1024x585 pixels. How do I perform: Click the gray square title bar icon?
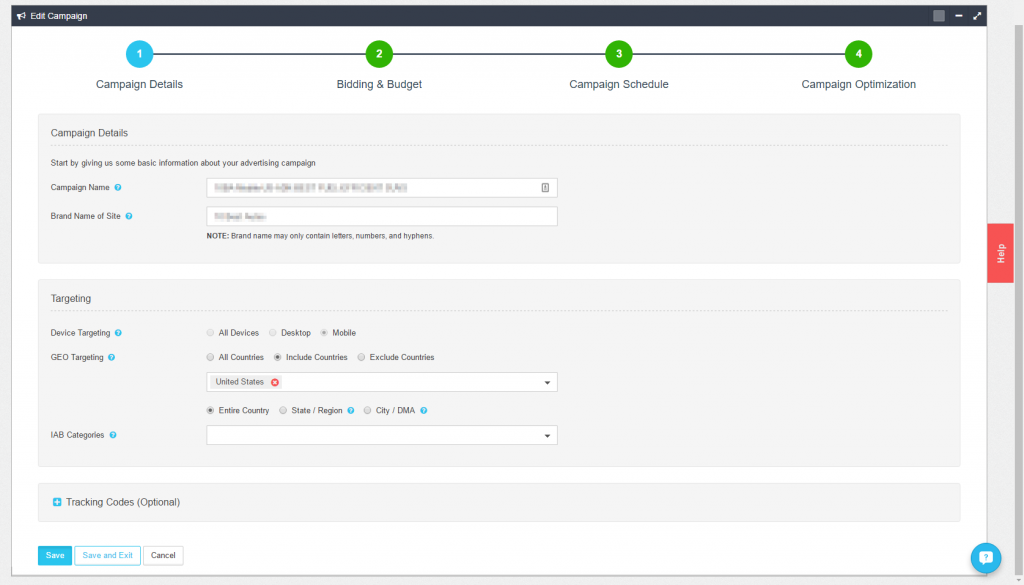pos(939,16)
